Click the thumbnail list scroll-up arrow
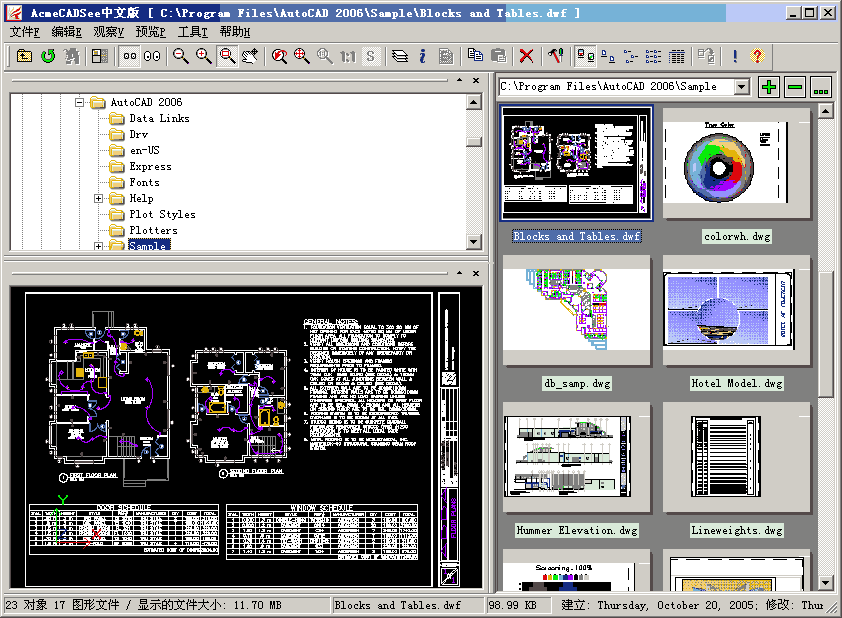This screenshot has height=618, width=842. click(825, 111)
